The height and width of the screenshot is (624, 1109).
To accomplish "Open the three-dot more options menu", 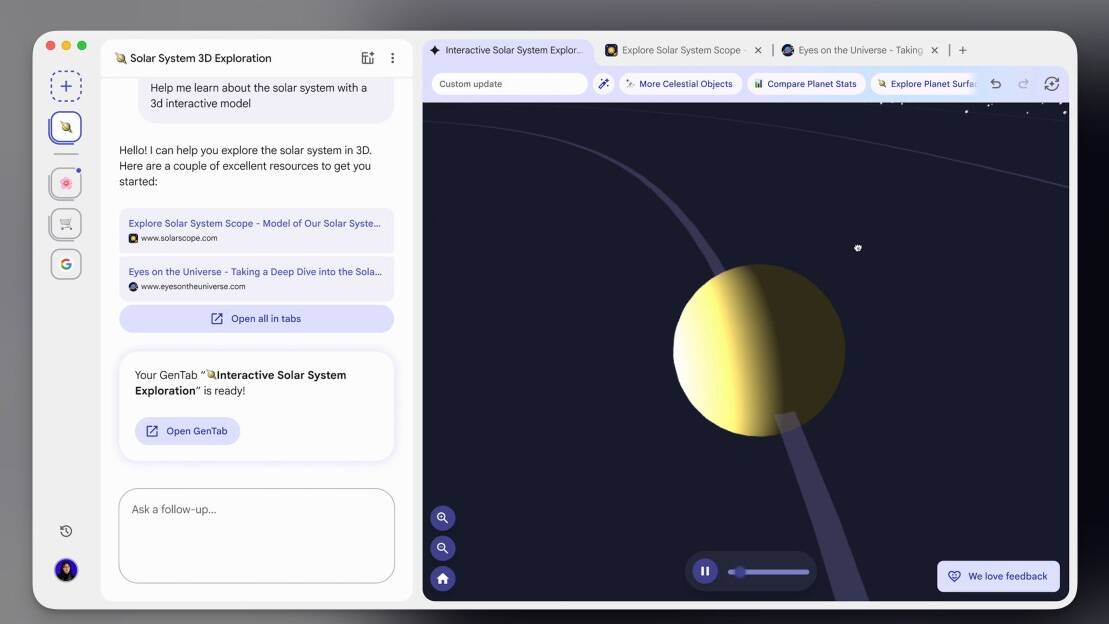I will (393, 58).
